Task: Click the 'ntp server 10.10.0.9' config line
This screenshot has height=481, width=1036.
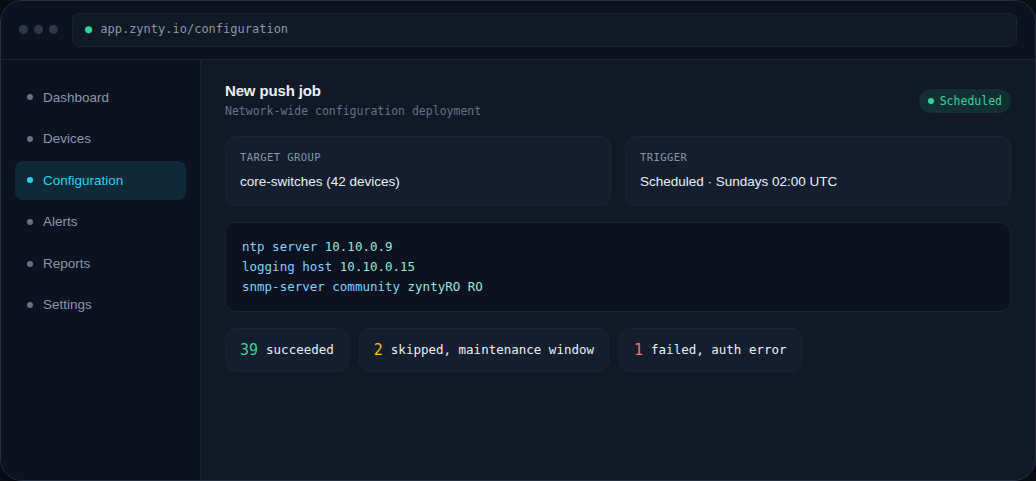Action: pyautogui.click(x=317, y=247)
